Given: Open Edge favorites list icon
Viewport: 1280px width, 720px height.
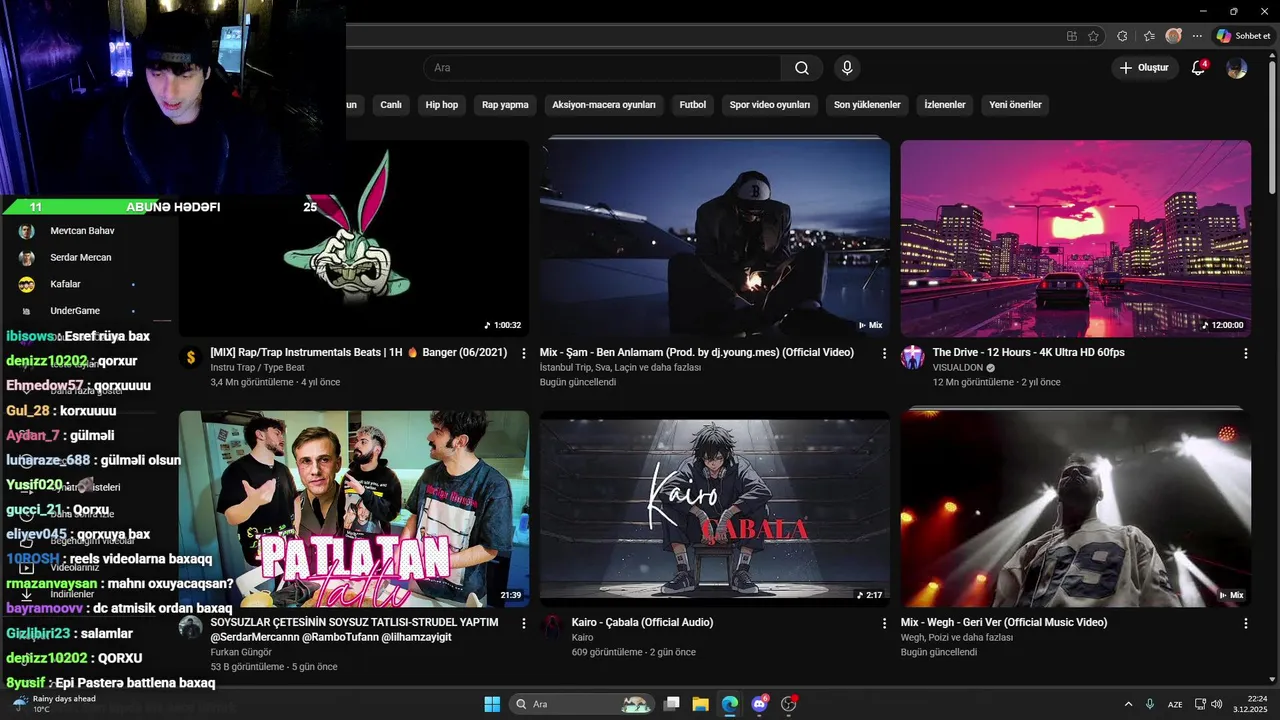Looking at the screenshot, I should [1149, 36].
